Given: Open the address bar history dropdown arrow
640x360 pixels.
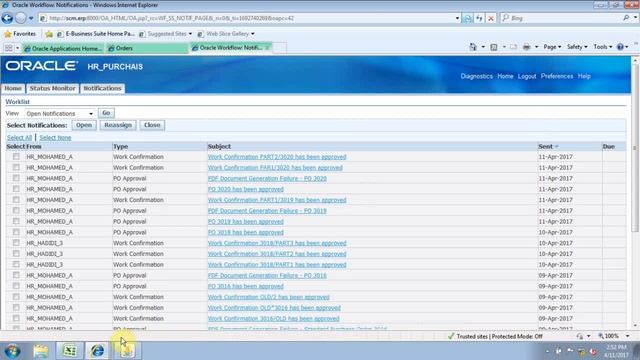Looking at the screenshot, I should click(457, 18).
